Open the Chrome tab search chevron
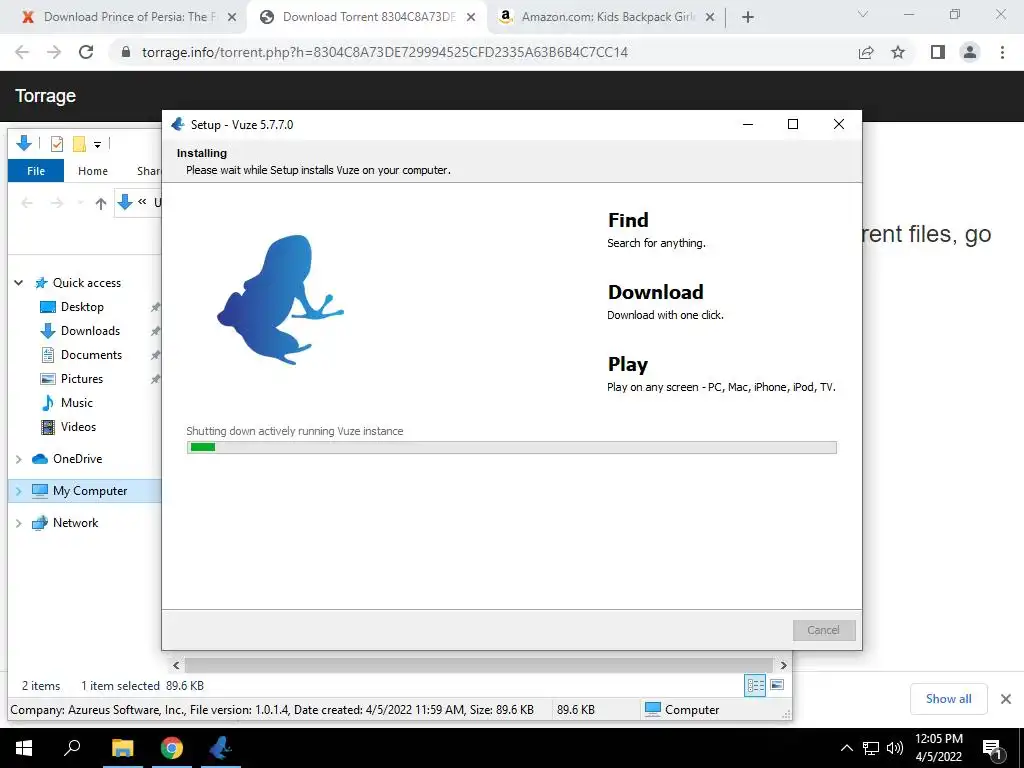Screen dimensions: 1024x768 [863, 14]
